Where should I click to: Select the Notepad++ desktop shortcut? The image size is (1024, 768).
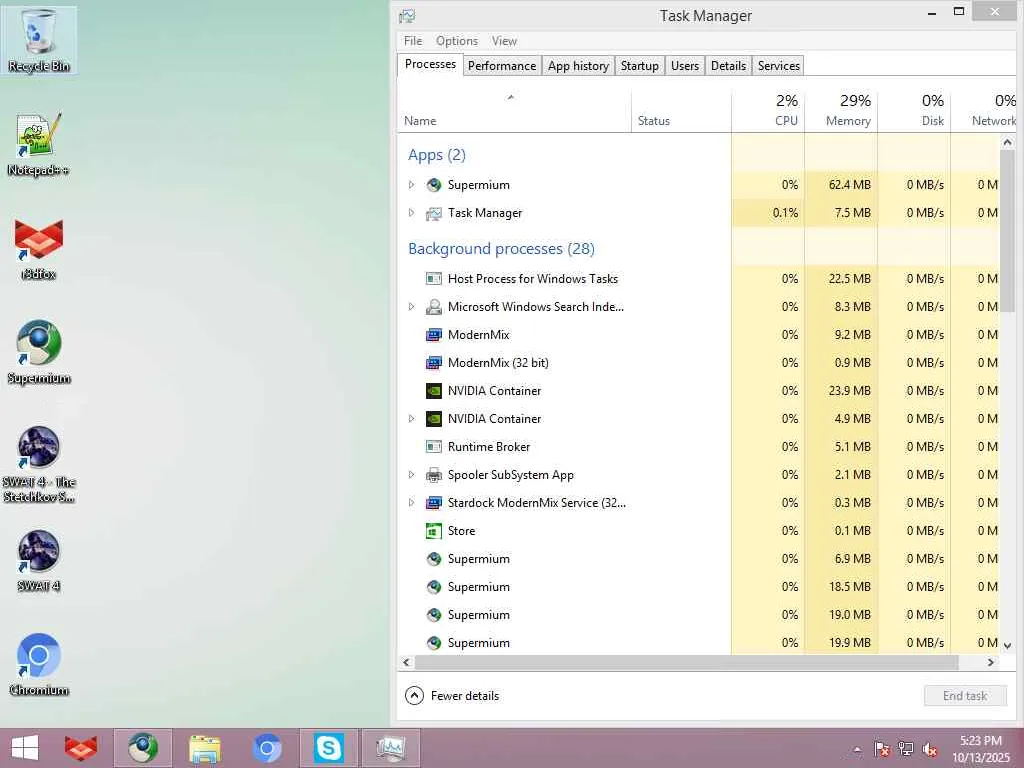(39, 145)
